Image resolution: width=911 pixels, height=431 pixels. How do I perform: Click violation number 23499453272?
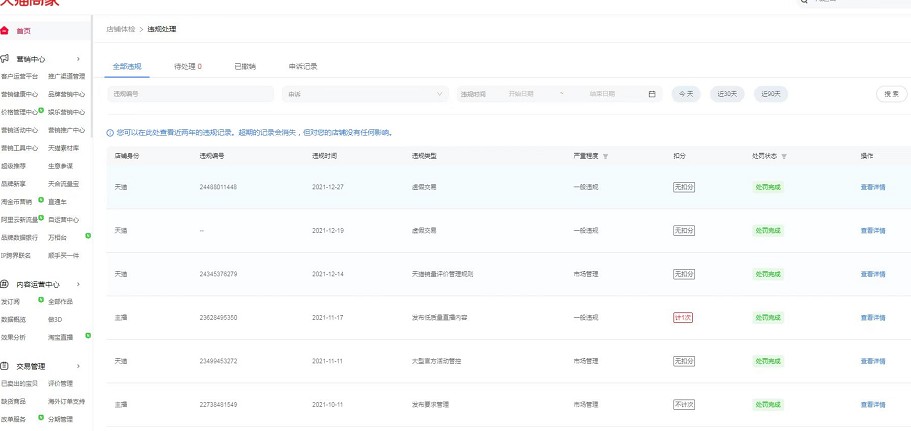coord(218,361)
